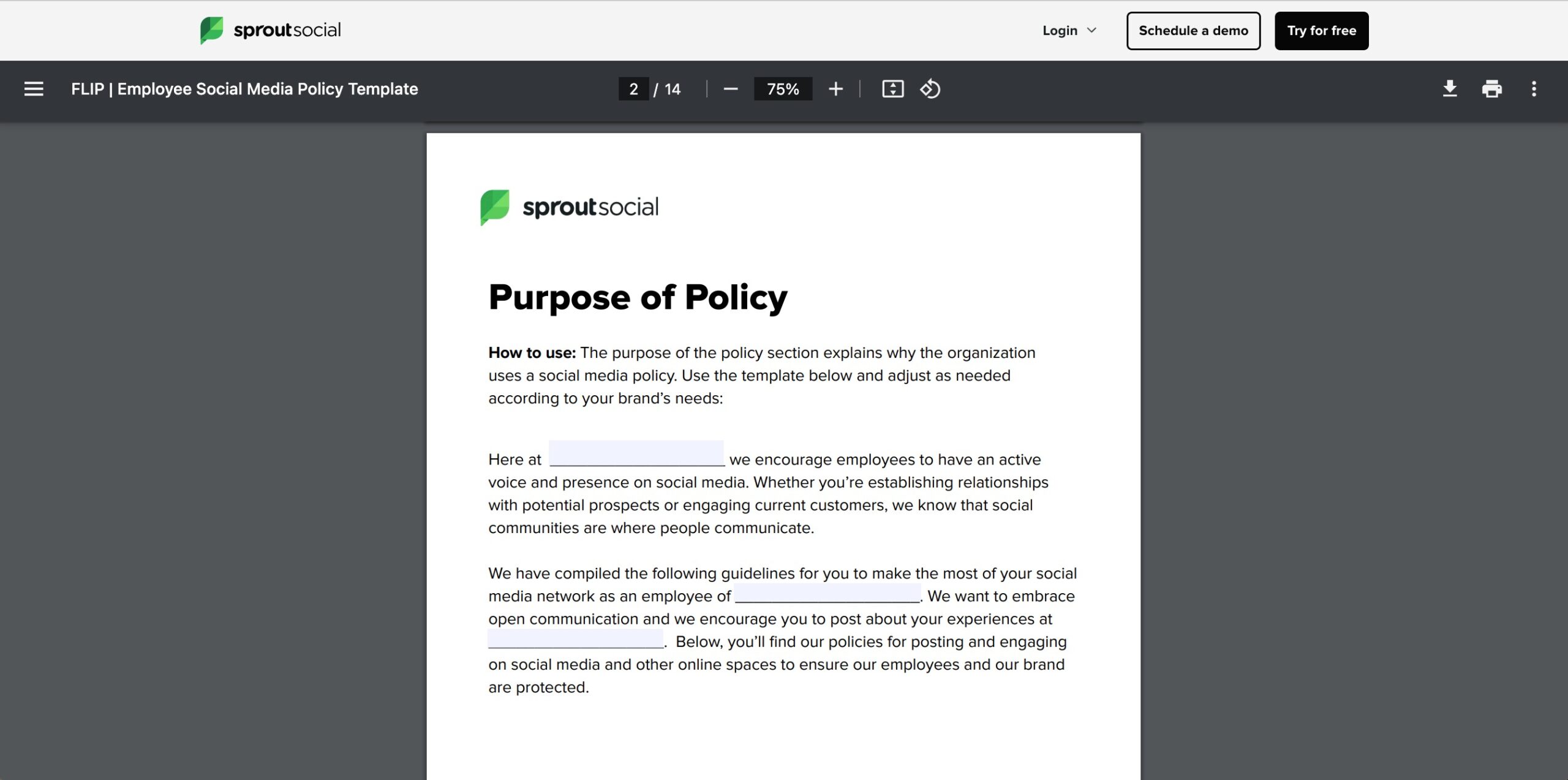This screenshot has width=1568, height=780.
Task: Click the print icon for document
Action: click(1491, 89)
